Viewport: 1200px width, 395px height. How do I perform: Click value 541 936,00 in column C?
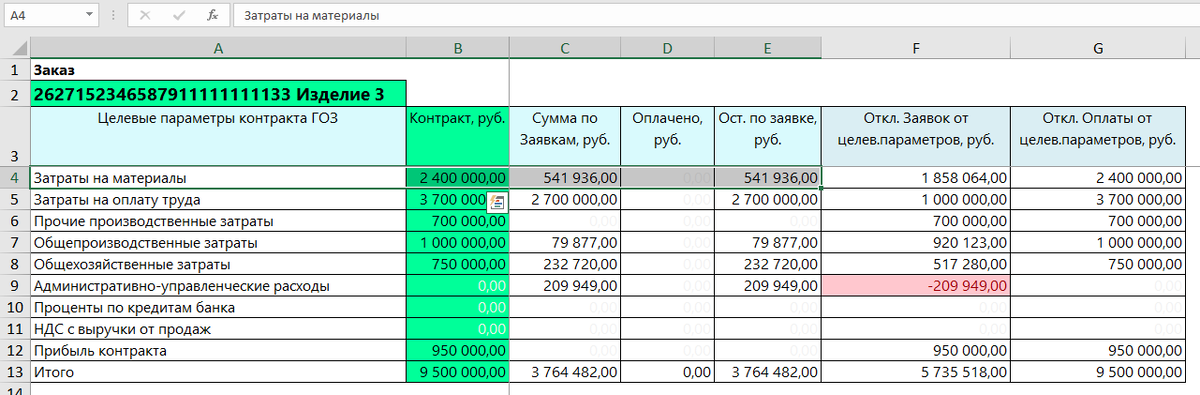pyautogui.click(x=564, y=177)
